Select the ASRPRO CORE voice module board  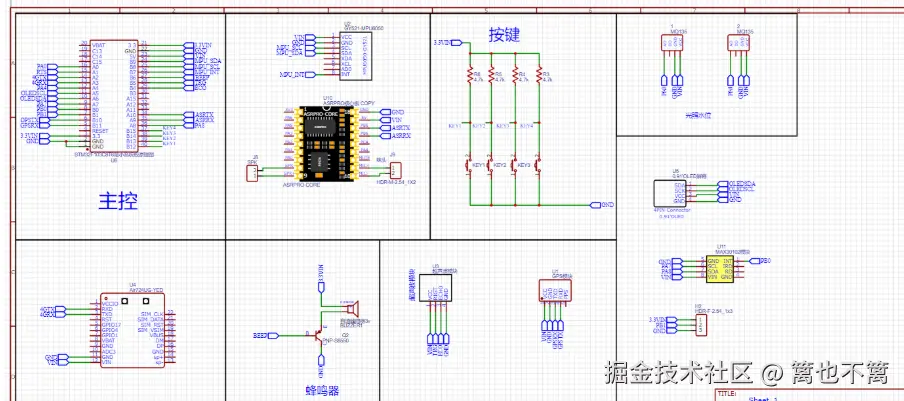point(325,144)
